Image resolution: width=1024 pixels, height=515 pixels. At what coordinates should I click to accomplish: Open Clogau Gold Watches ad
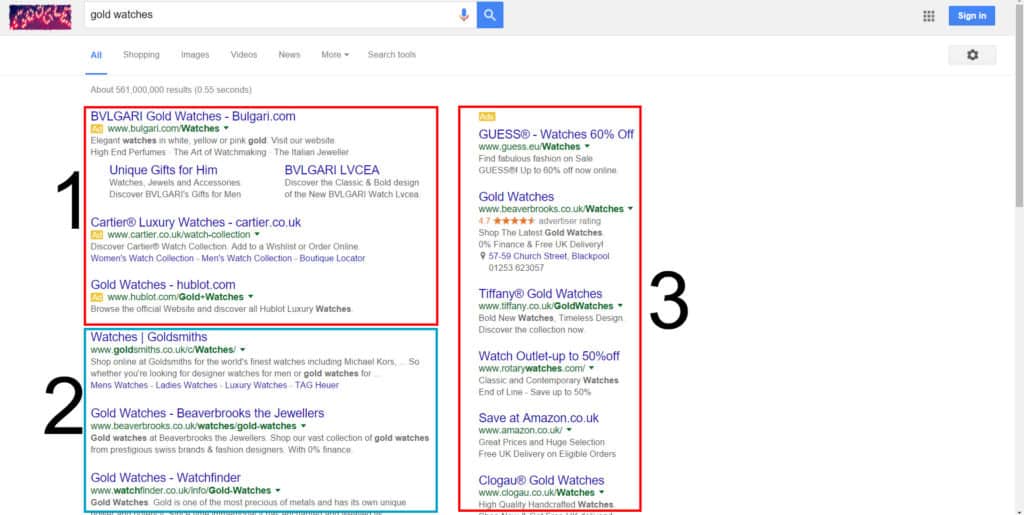(x=541, y=480)
